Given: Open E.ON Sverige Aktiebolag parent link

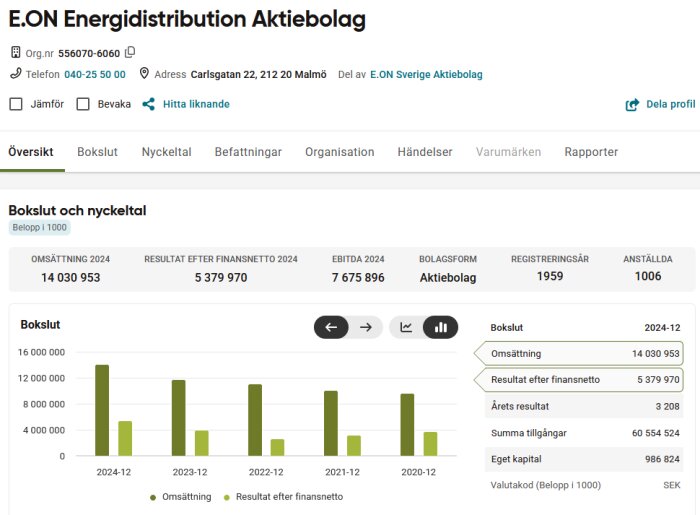Looking at the screenshot, I should pyautogui.click(x=426, y=74).
